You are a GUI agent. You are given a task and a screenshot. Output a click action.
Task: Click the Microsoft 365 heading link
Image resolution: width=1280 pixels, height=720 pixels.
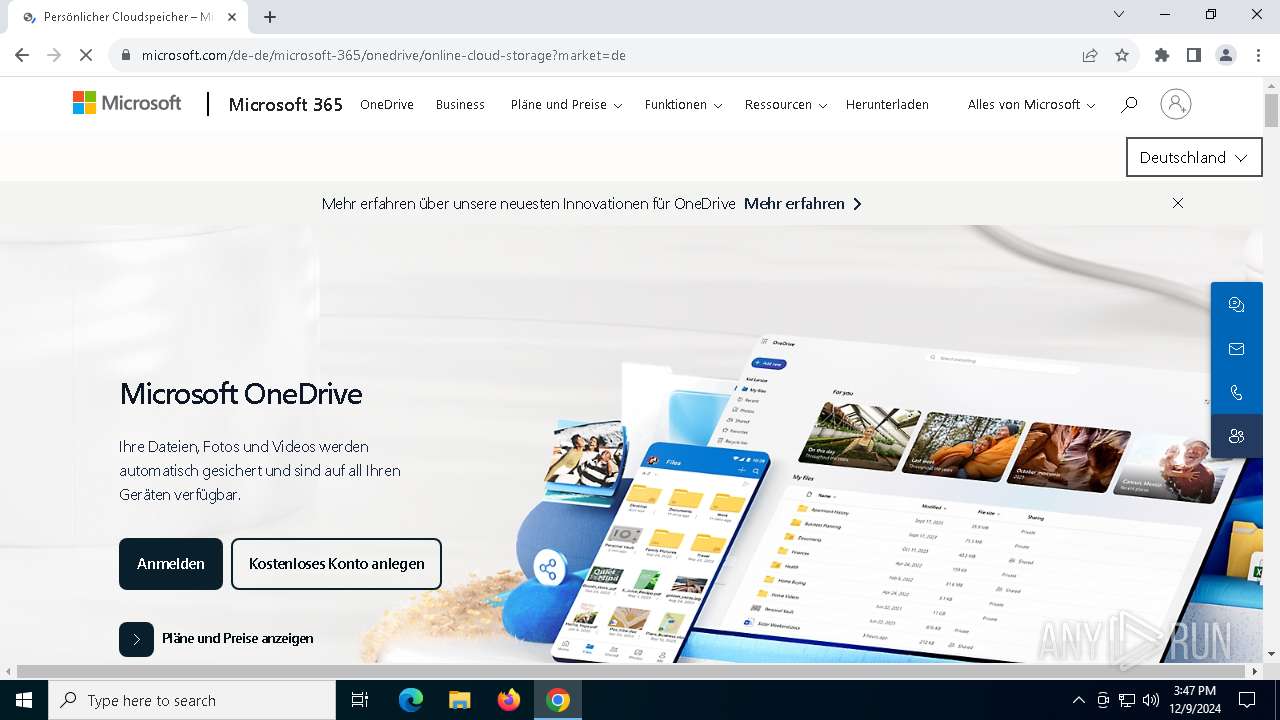coord(285,104)
